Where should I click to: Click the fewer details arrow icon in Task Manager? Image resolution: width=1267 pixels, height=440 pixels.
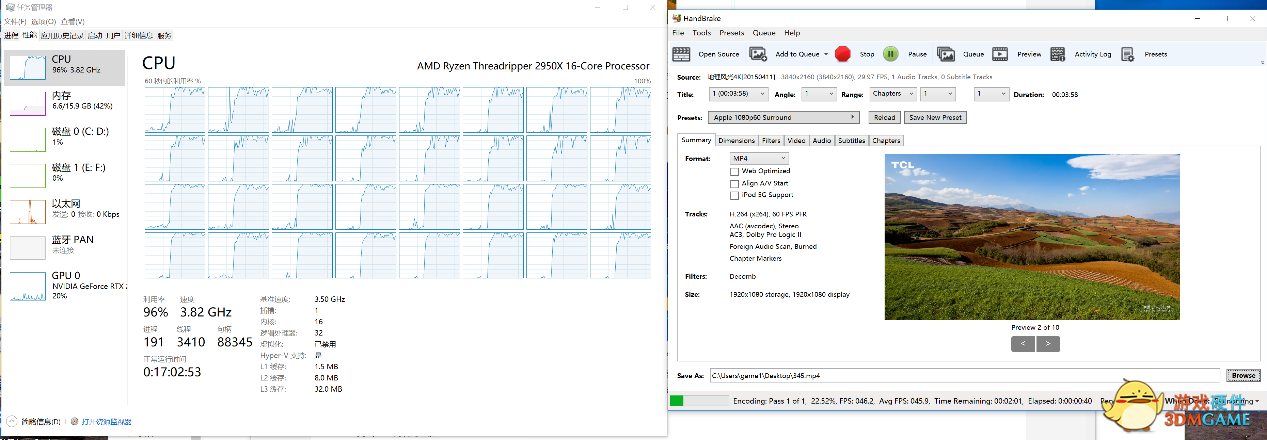point(13,421)
